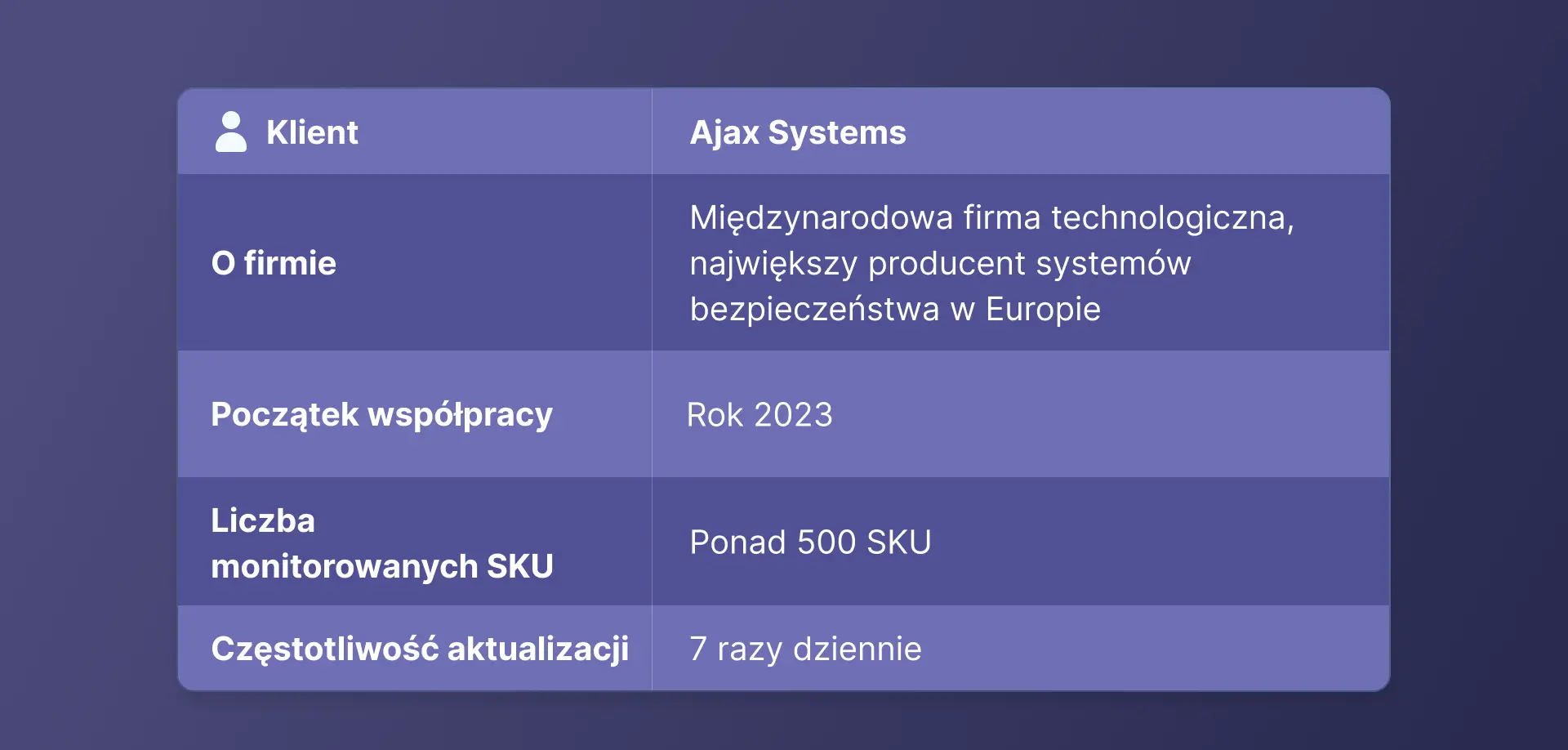Click the monitorowanych SKU label line
The height and width of the screenshot is (750, 1568).
(x=381, y=567)
